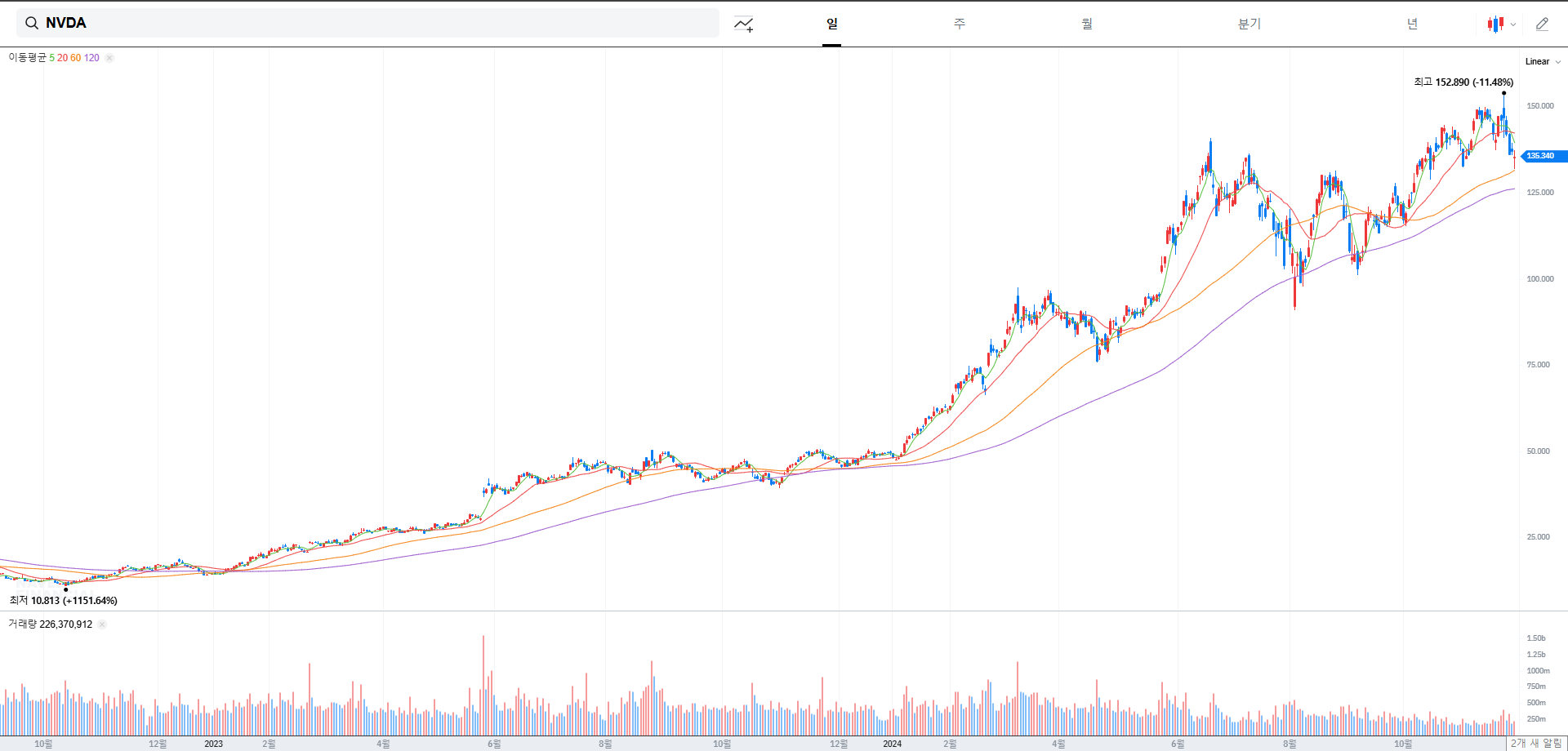Image resolution: width=1568 pixels, height=751 pixels.
Task: Switch to the 분기 (quarterly) tab
Action: [x=1249, y=24]
